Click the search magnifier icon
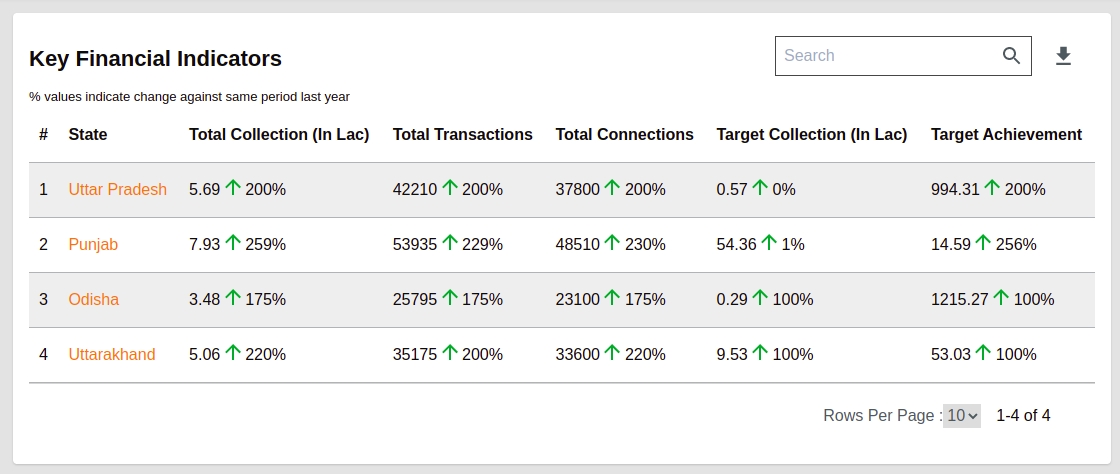The width and height of the screenshot is (1120, 474). (1011, 55)
